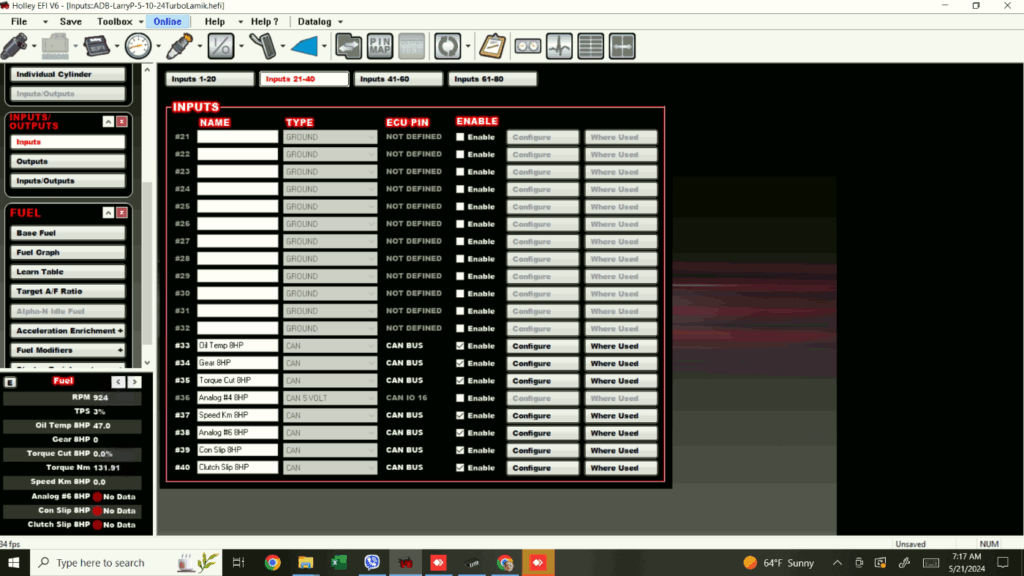
Task: Open Excel from the taskbar
Action: tap(339, 562)
